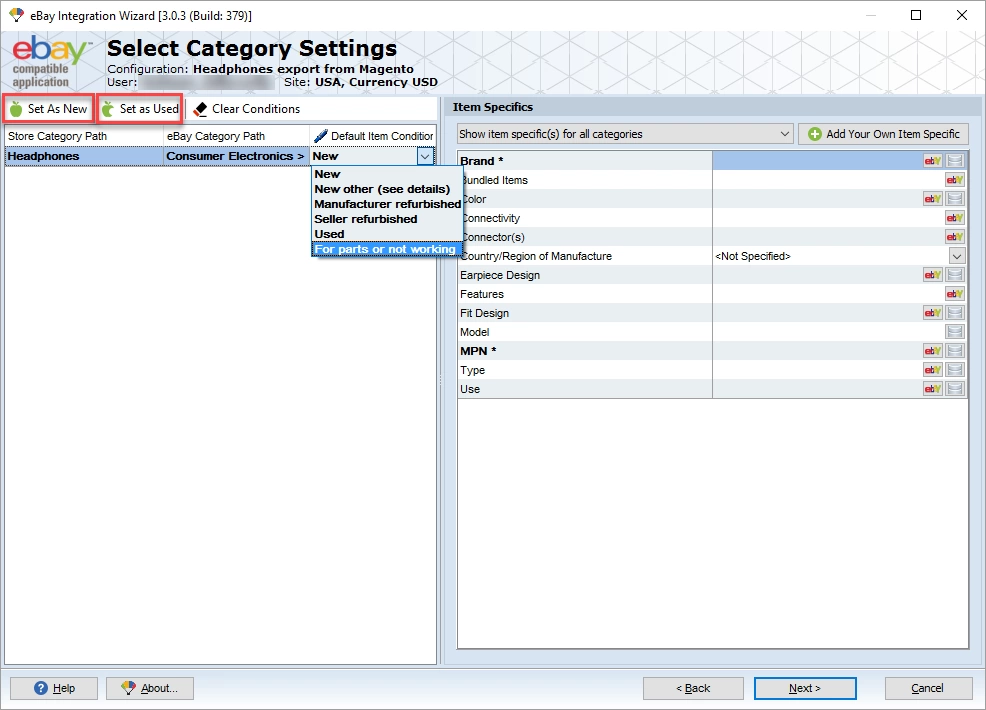The width and height of the screenshot is (986, 710).
Task: Click the database icon in the MPN row
Action: point(955,351)
